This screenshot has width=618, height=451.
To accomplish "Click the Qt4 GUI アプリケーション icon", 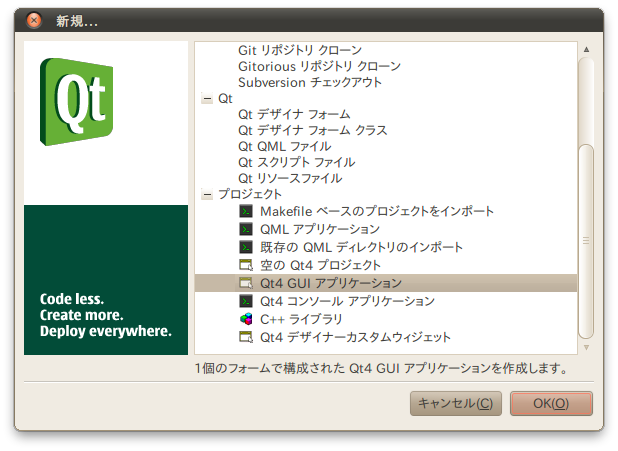I will pyautogui.click(x=246, y=283).
